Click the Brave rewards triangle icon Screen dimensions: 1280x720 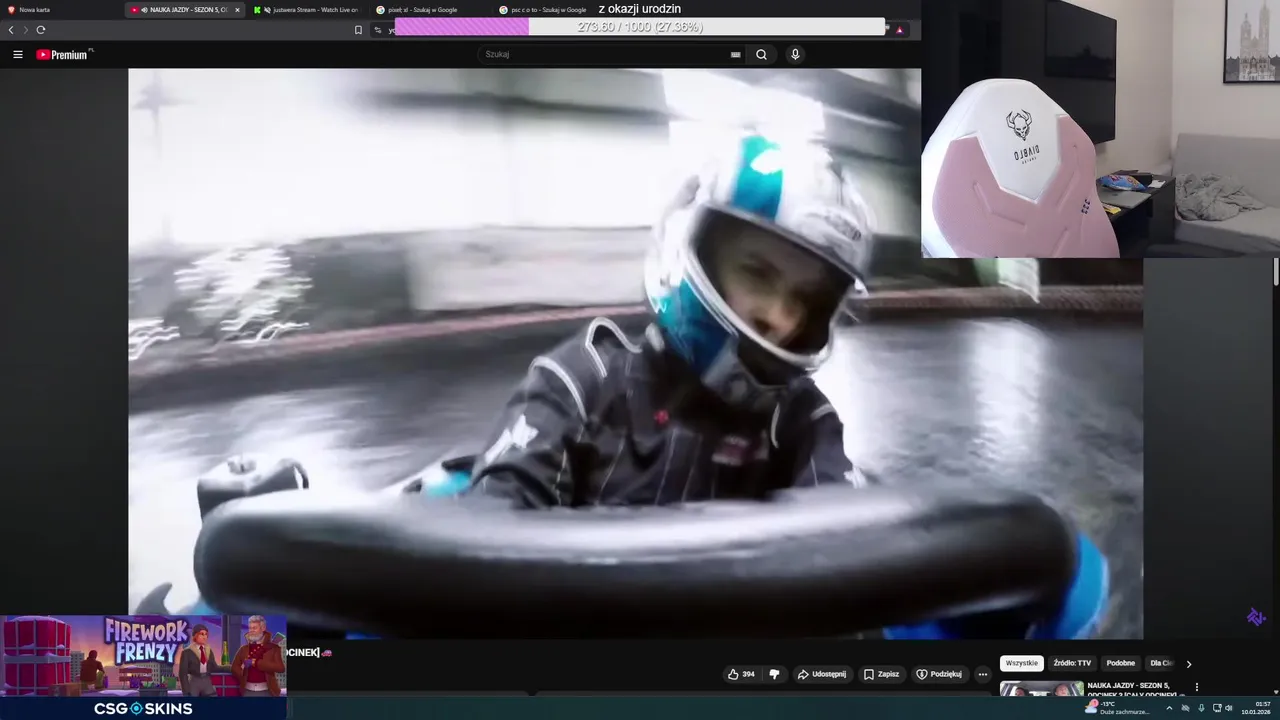point(900,30)
